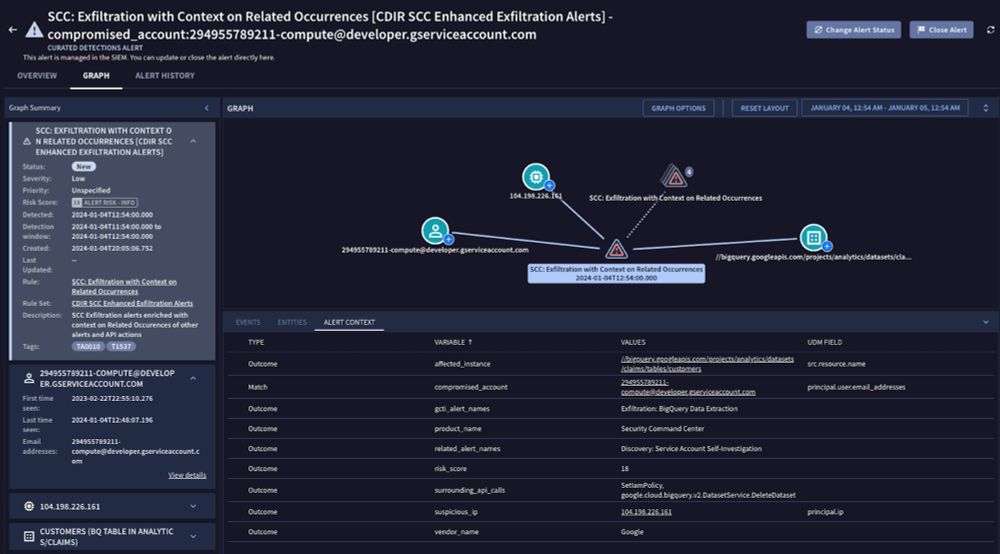Image resolution: width=1000 pixels, height=554 pixels.
Task: Select the Graph tab
Action: click(x=96, y=76)
